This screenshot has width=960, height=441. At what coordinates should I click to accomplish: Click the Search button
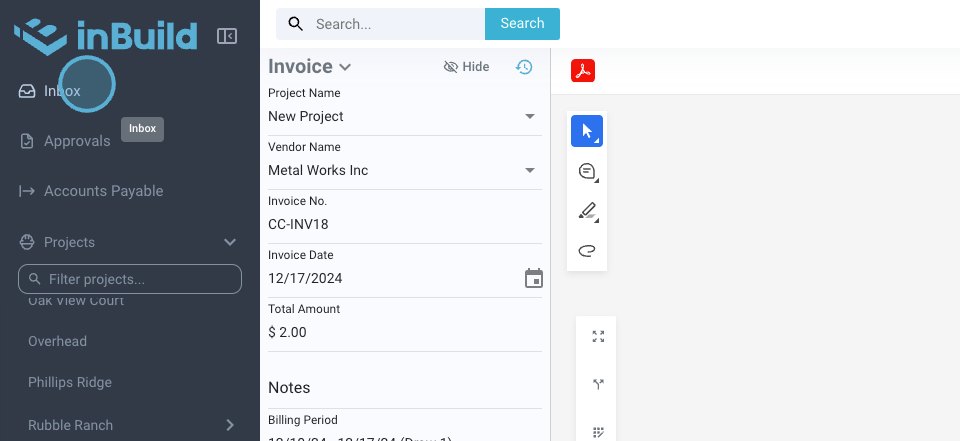click(x=522, y=24)
